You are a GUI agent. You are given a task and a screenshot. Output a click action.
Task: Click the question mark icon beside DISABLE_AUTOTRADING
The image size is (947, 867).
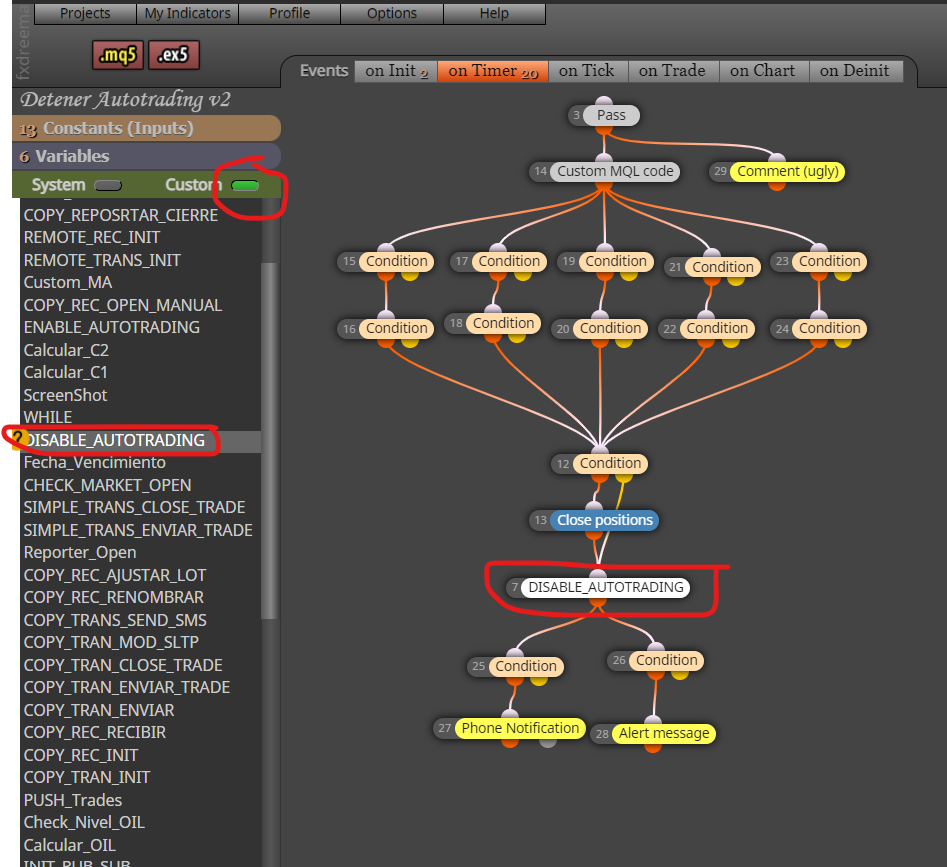(18, 438)
